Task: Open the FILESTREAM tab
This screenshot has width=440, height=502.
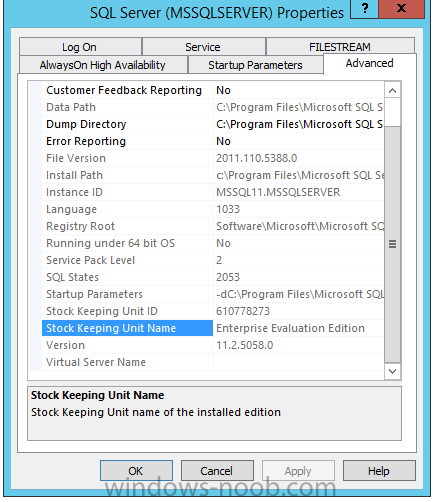Action: [340, 47]
